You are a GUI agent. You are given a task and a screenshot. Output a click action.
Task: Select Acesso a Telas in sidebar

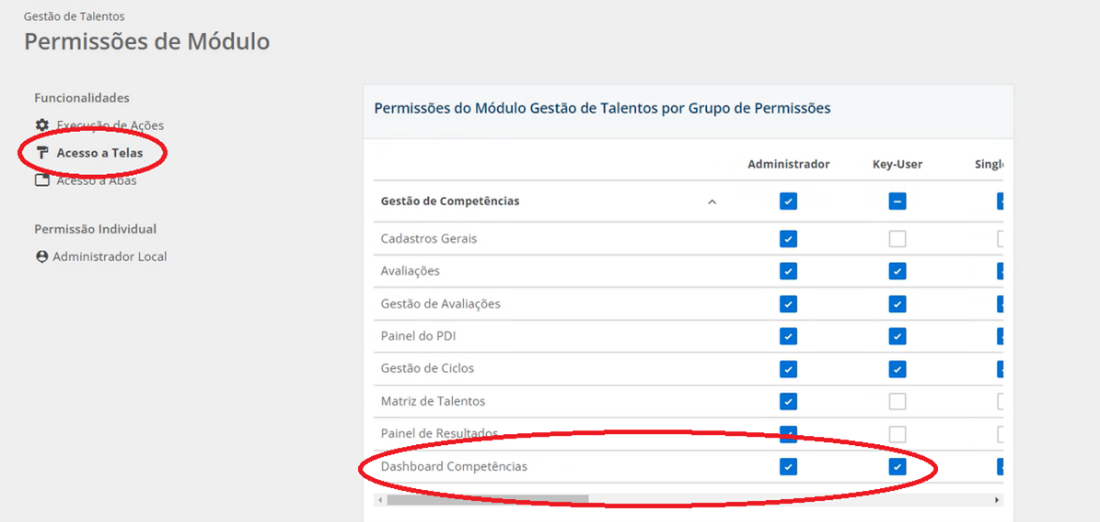click(99, 153)
